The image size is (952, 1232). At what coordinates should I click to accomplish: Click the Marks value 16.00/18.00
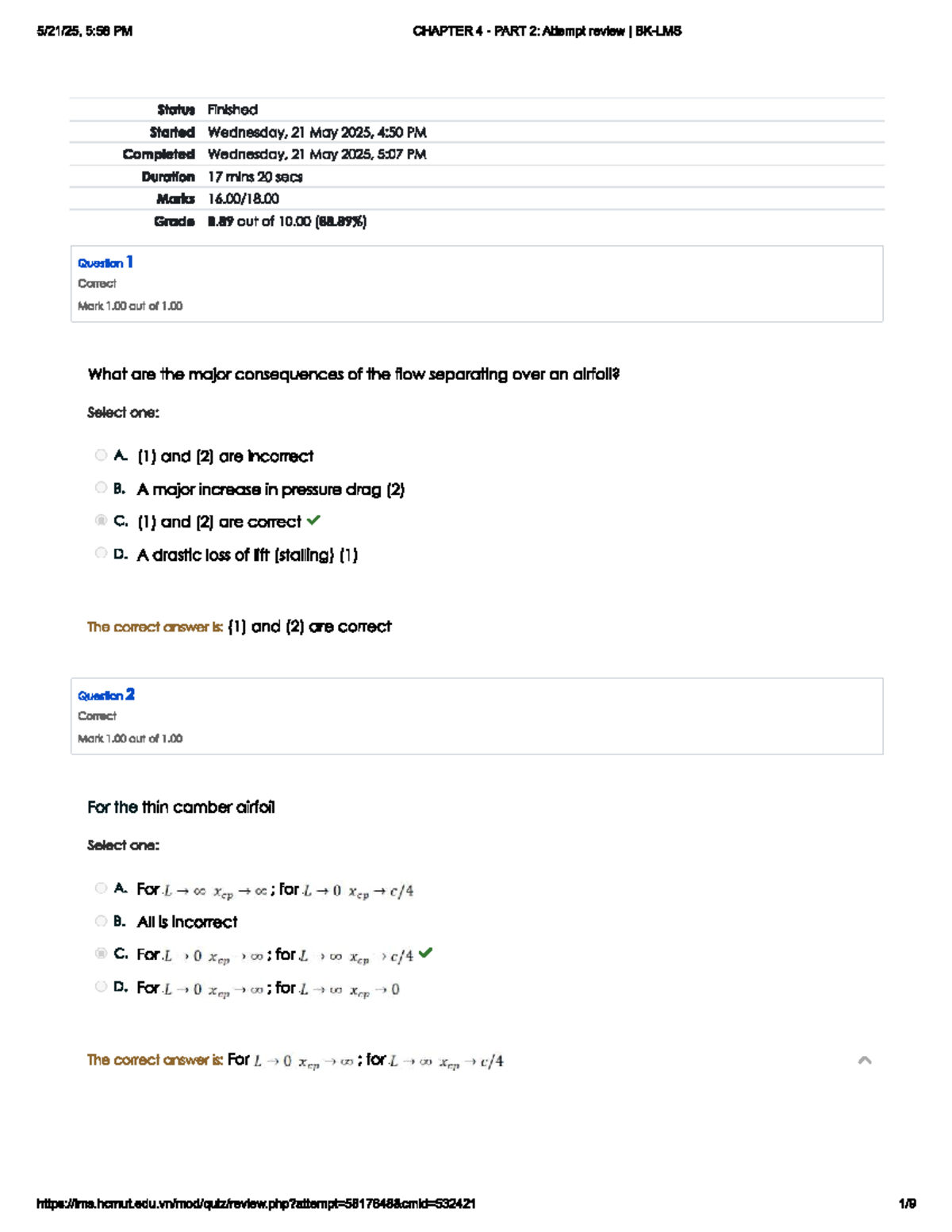[244, 199]
